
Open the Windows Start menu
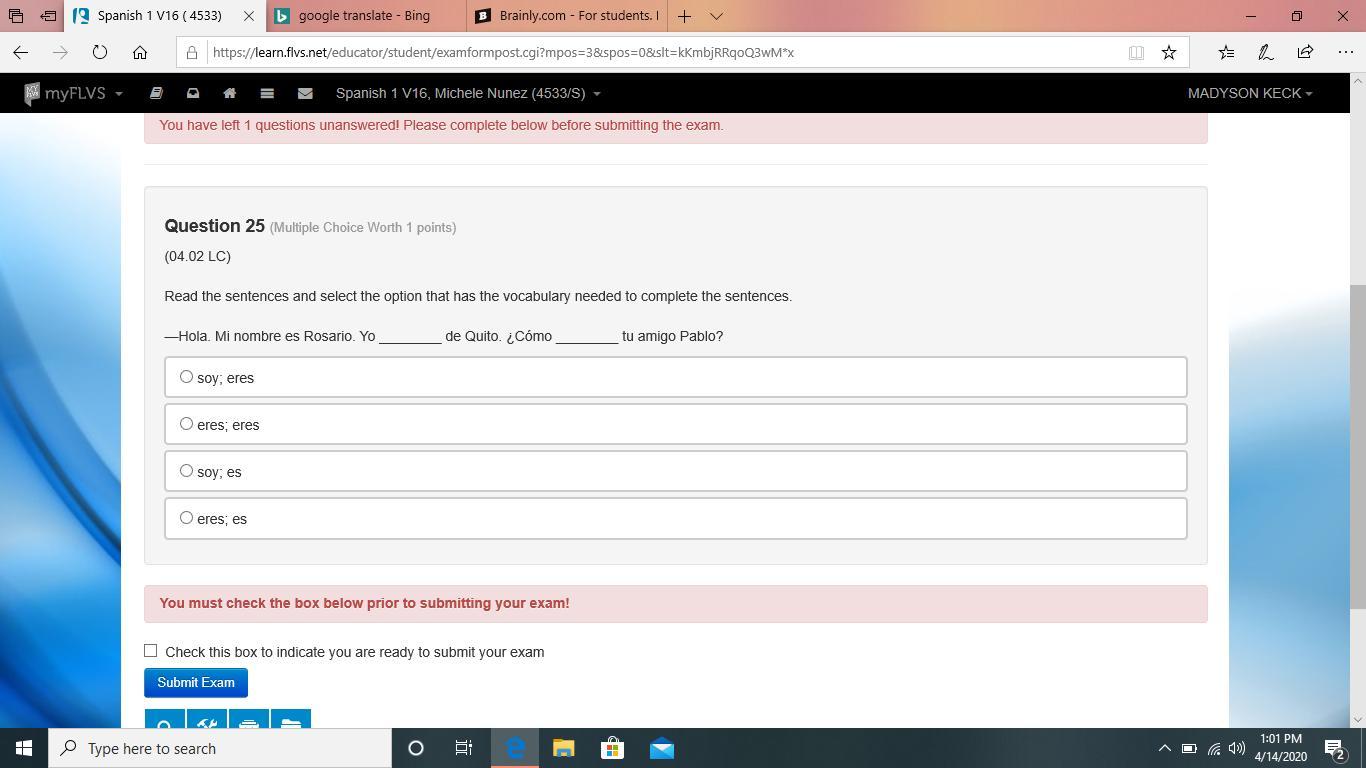pyautogui.click(x=24, y=748)
